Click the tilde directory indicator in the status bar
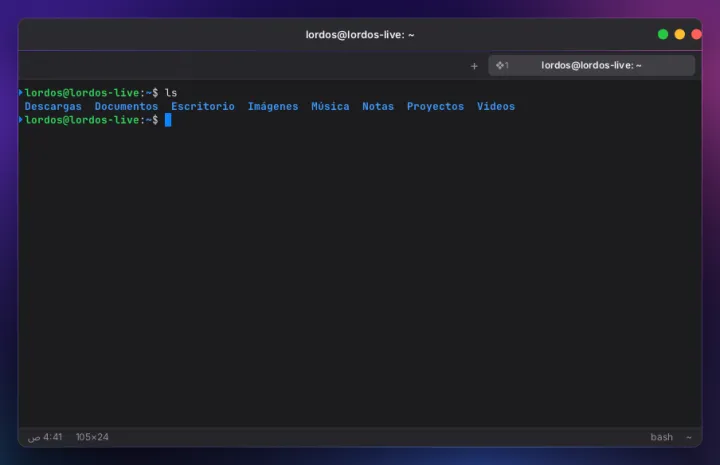720x465 pixels. point(689,437)
